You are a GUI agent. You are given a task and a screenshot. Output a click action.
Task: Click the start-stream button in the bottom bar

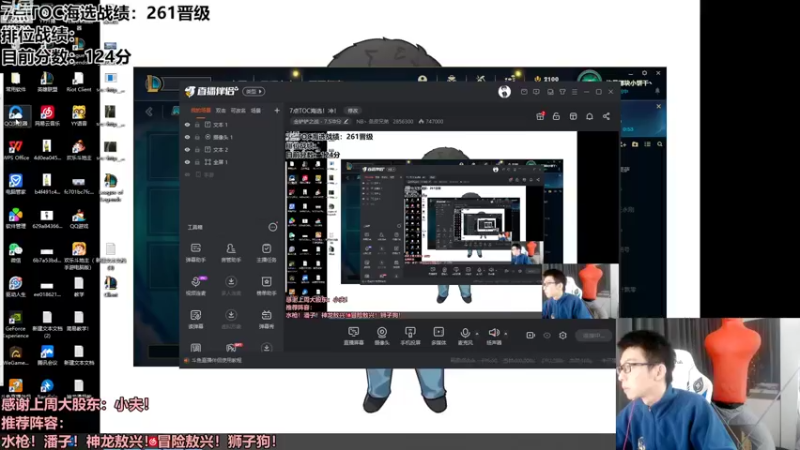(x=593, y=335)
